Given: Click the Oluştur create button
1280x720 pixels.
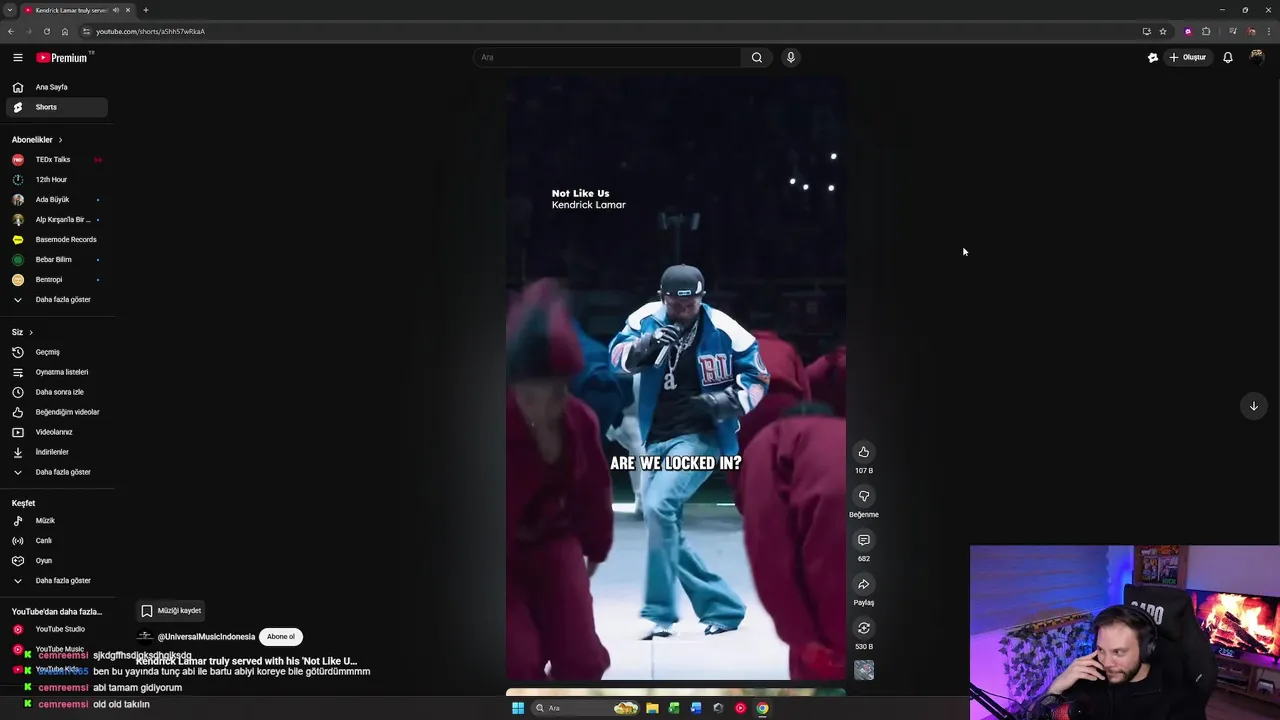Looking at the screenshot, I should coord(1188,57).
